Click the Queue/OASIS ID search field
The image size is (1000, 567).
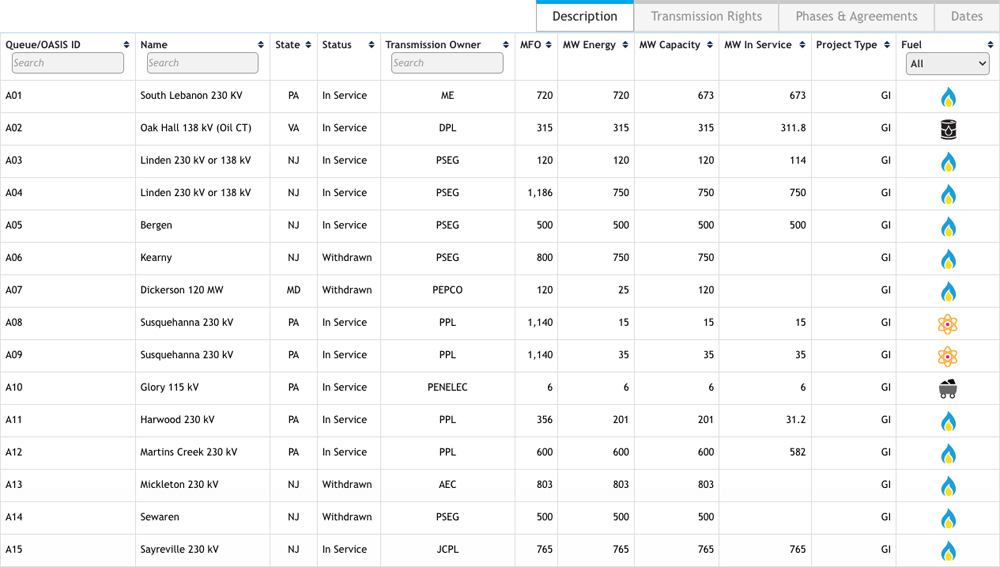(x=67, y=63)
